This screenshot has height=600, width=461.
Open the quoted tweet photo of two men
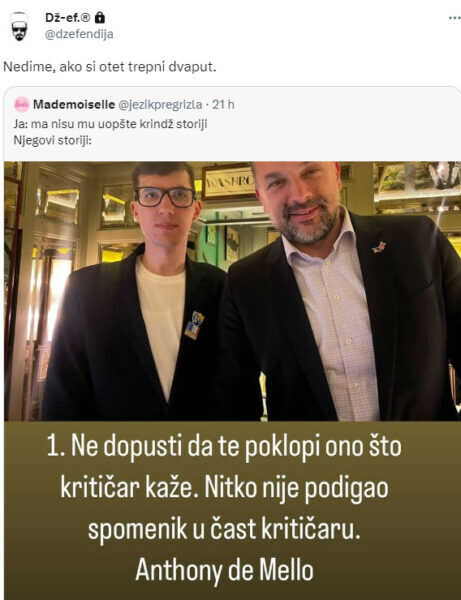click(x=233, y=291)
